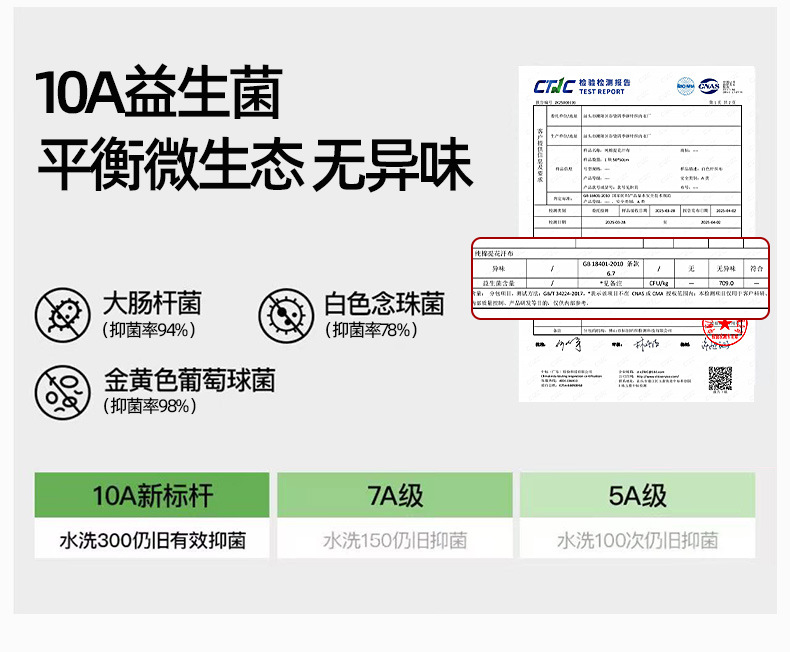Screen dimensions: 790x652
Task: Click the 抑菌率98% label
Action: coord(149,406)
